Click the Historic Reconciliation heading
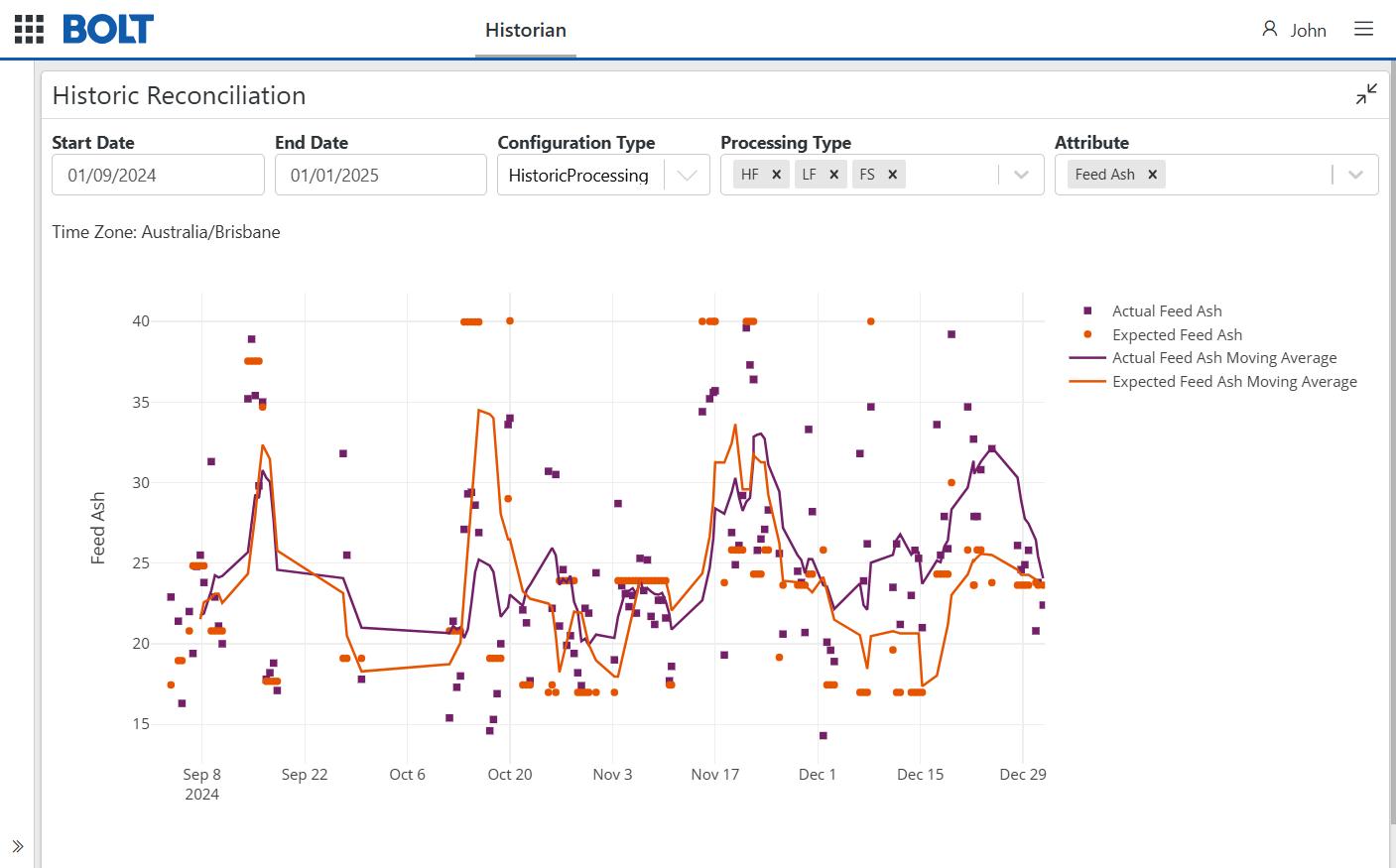Image resolution: width=1396 pixels, height=868 pixels. 179,95
